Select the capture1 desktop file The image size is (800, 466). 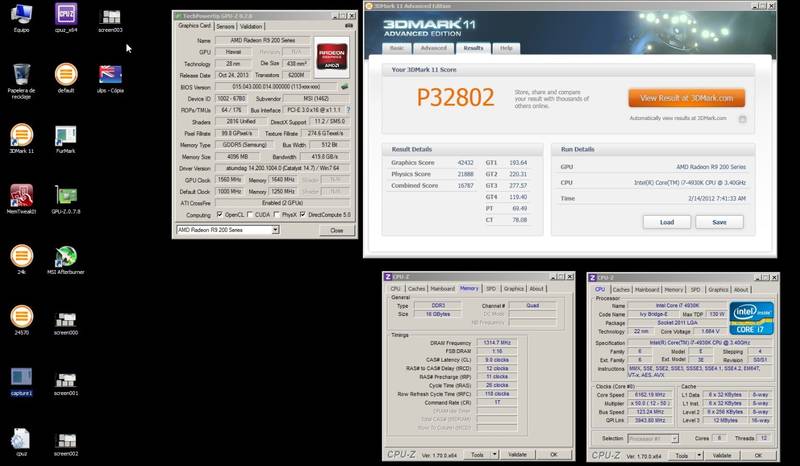pyautogui.click(x=21, y=381)
